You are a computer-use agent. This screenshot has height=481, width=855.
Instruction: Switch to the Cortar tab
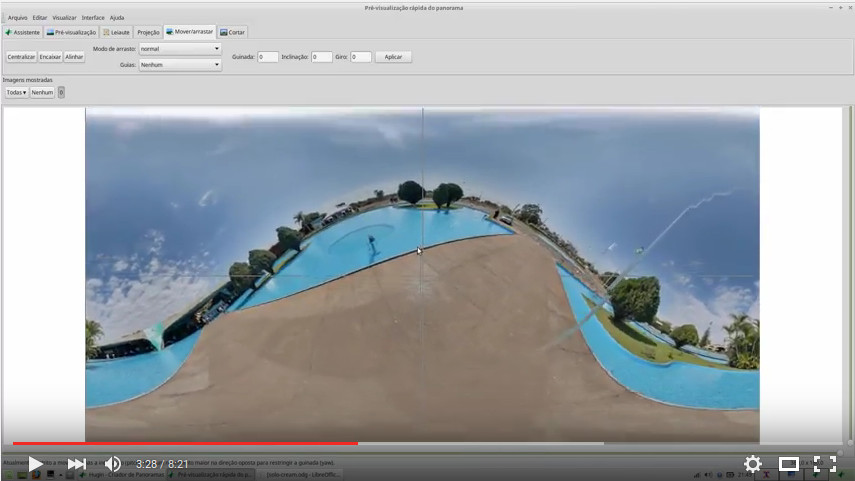(x=232, y=32)
